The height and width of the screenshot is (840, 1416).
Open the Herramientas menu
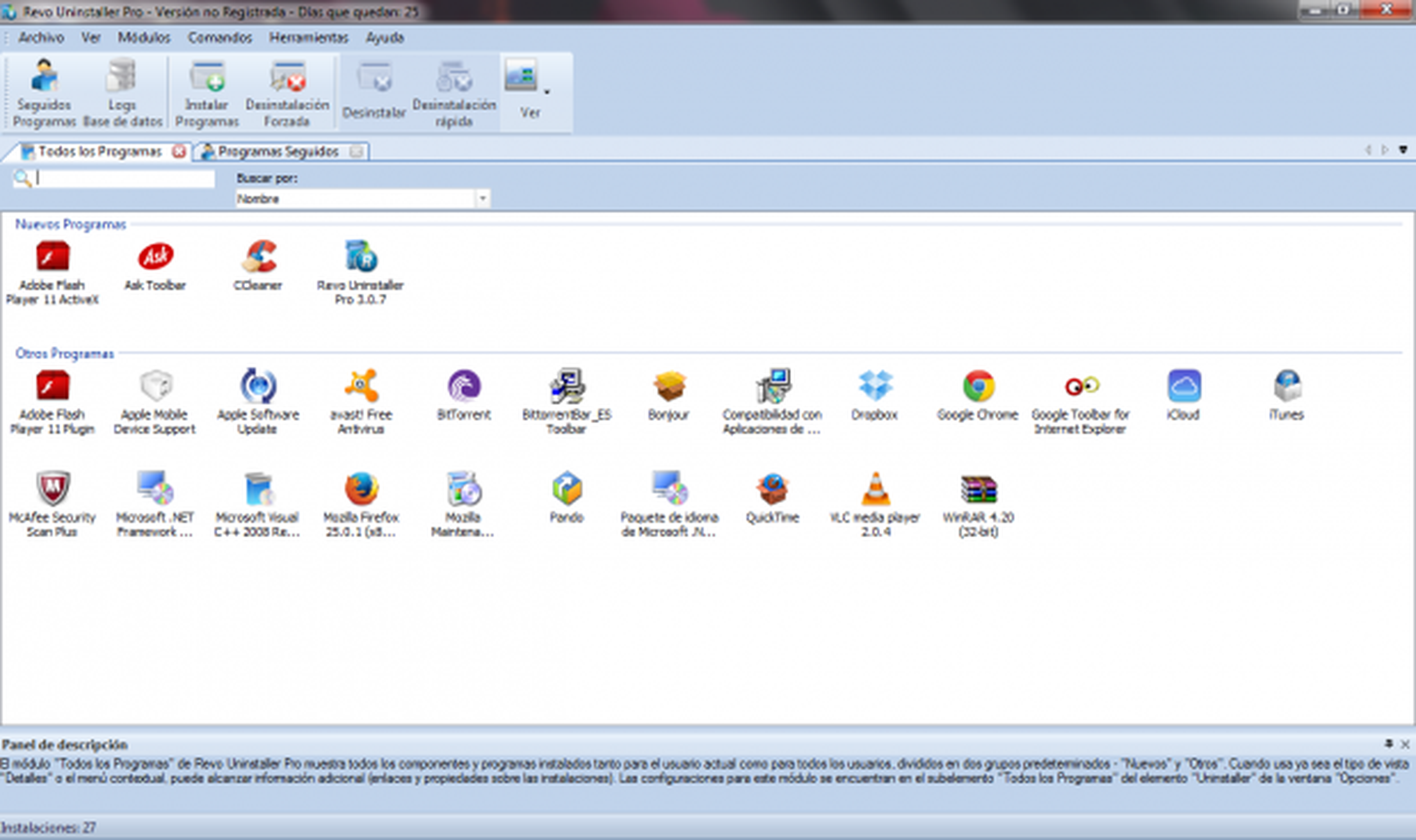(x=309, y=38)
